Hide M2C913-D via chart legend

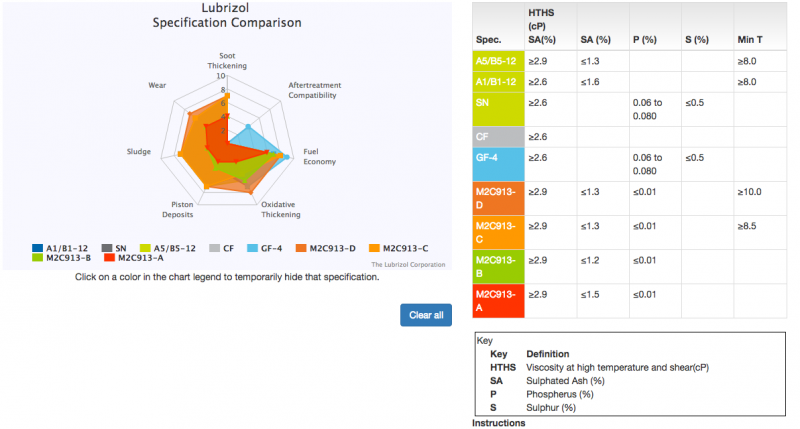click(326, 248)
